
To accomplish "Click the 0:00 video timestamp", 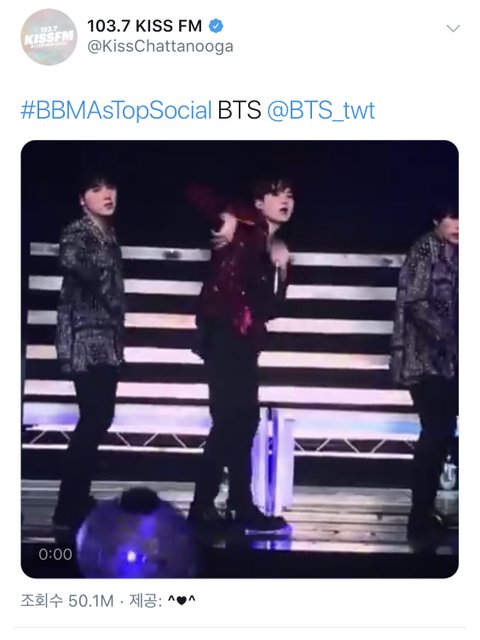I will click(x=55, y=554).
